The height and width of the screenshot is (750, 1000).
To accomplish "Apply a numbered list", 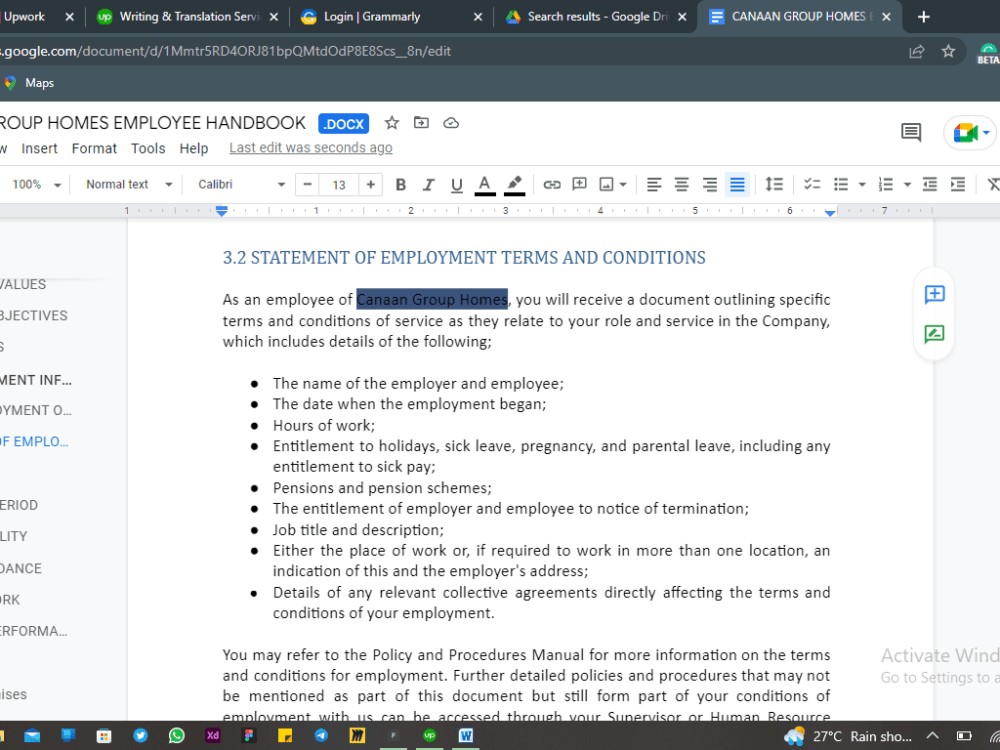I will pos(886,185).
